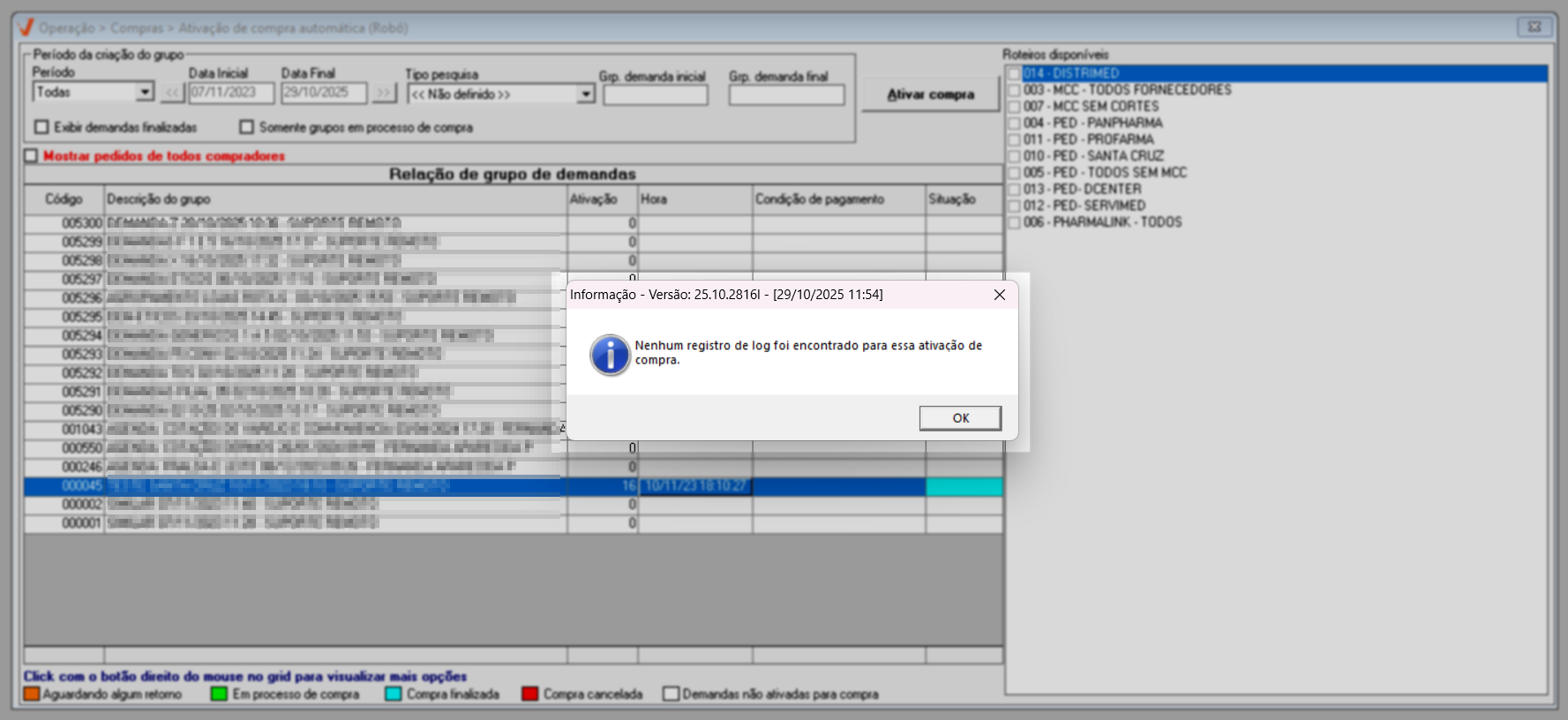Select the row with code 005299

pyautogui.click(x=514, y=242)
